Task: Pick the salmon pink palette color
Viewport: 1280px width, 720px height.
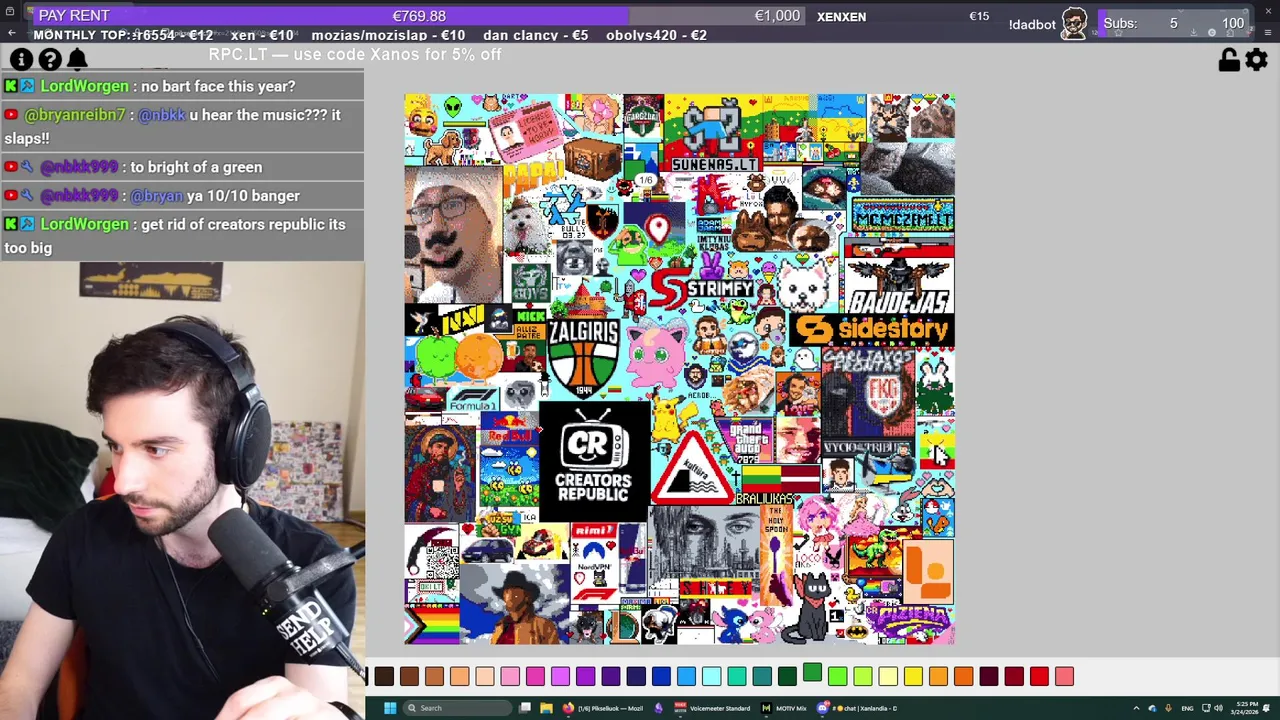Action: (1064, 677)
